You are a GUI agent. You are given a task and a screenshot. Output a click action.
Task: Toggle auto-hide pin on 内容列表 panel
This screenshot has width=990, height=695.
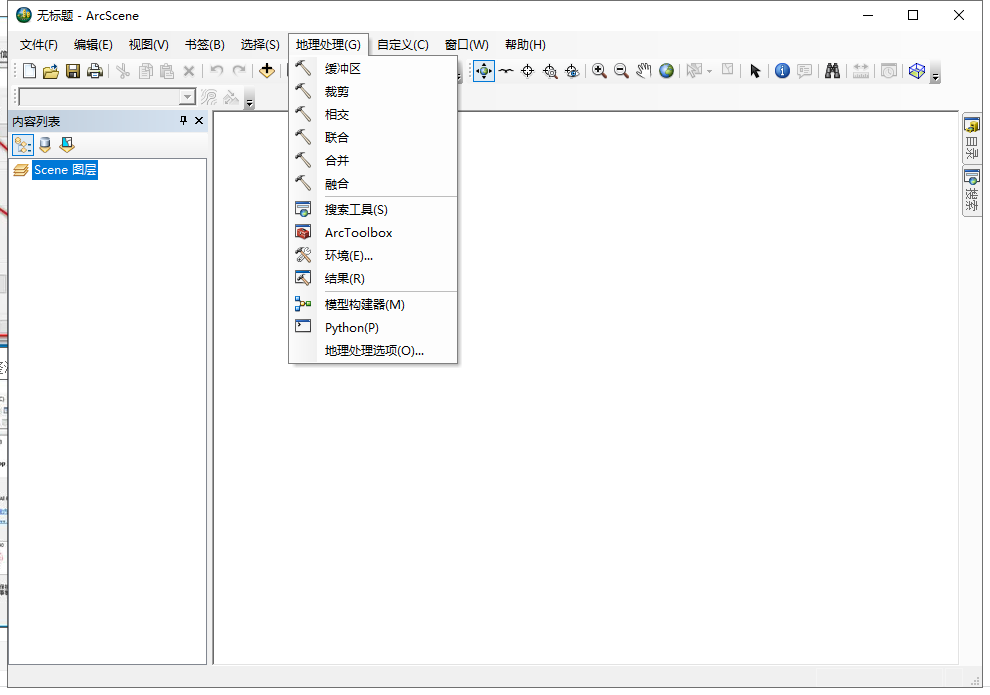(x=183, y=121)
